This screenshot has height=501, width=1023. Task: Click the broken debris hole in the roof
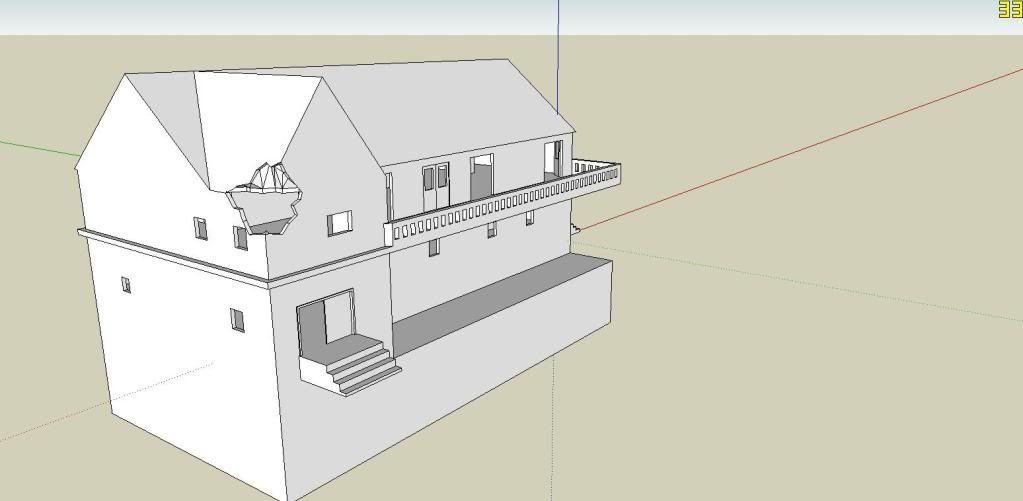coord(265,198)
